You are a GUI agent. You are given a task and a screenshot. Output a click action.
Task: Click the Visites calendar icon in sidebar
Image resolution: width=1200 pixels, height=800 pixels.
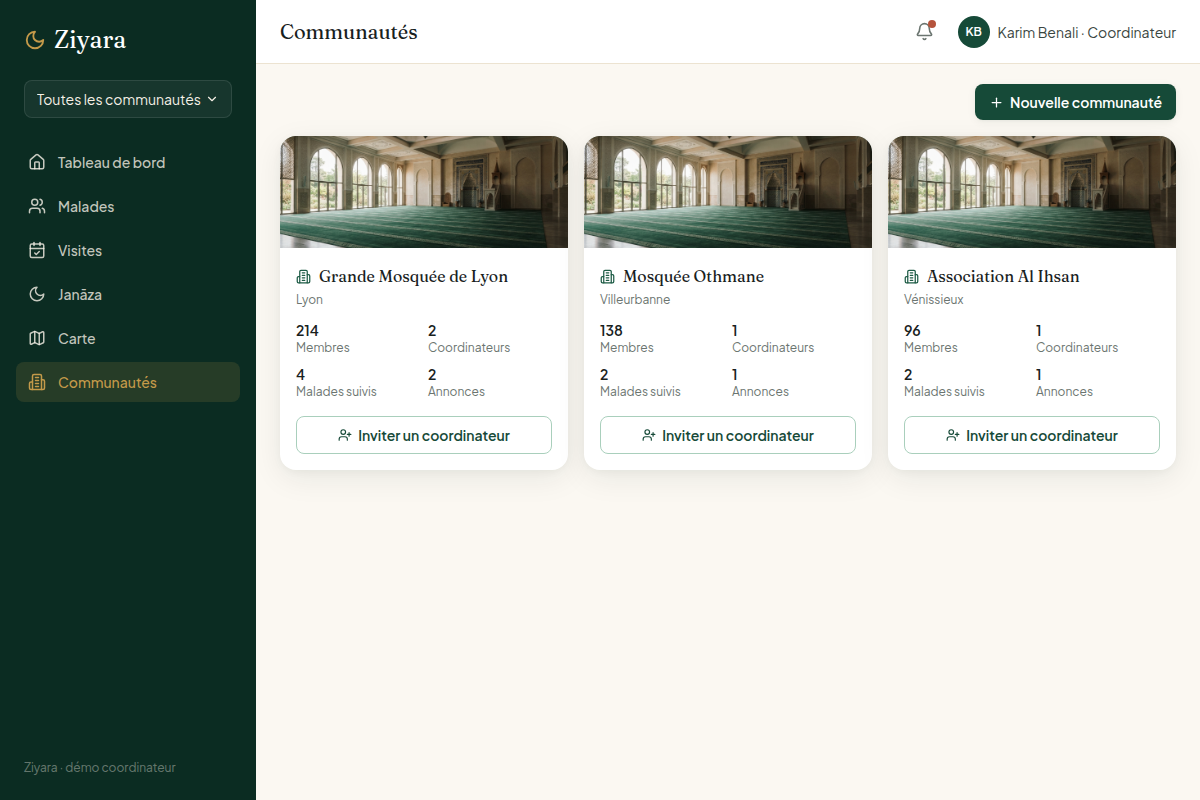[x=37, y=250]
